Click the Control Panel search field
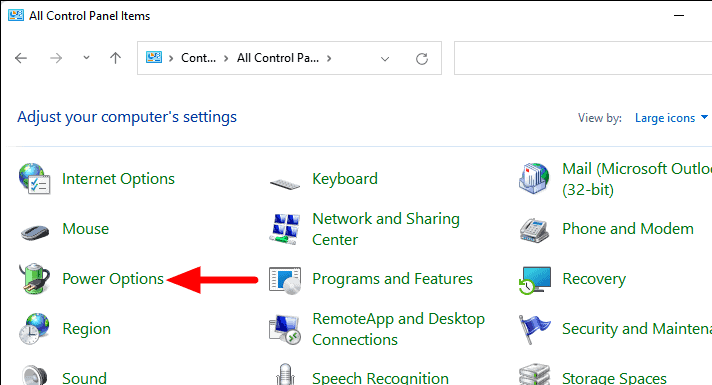Image resolution: width=712 pixels, height=385 pixels. (x=583, y=58)
